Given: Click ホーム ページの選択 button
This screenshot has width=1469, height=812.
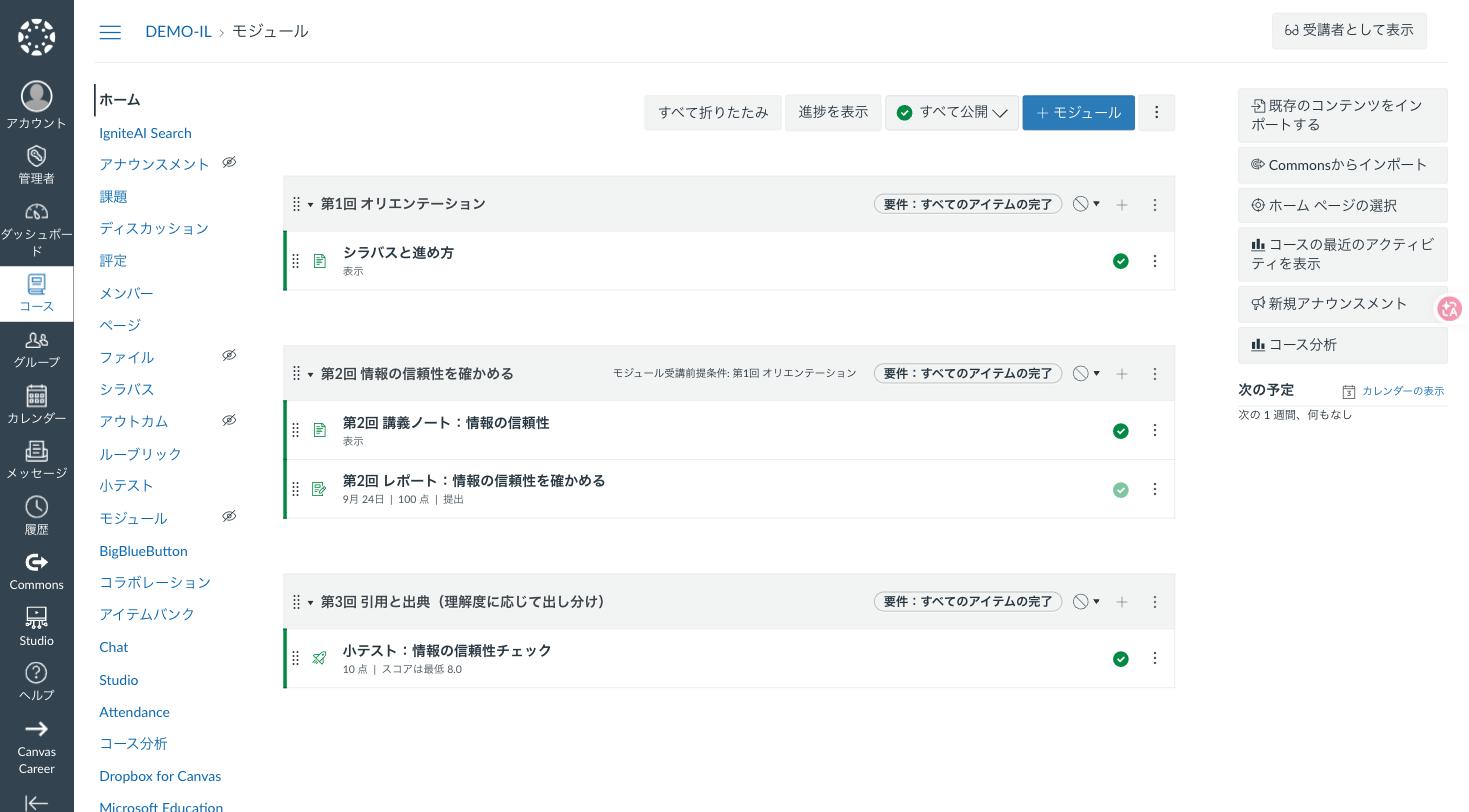Looking at the screenshot, I should pos(1342,206).
